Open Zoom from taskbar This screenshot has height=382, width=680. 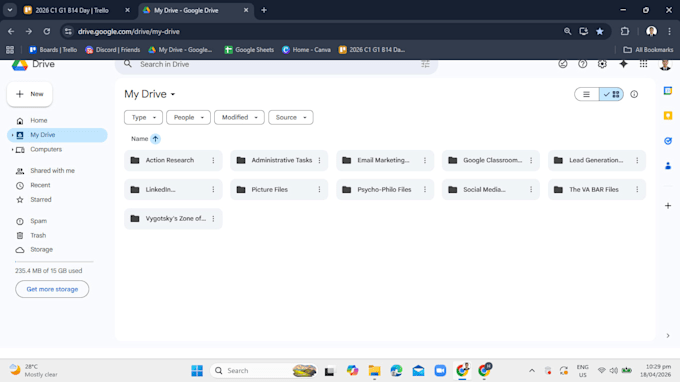point(440,371)
